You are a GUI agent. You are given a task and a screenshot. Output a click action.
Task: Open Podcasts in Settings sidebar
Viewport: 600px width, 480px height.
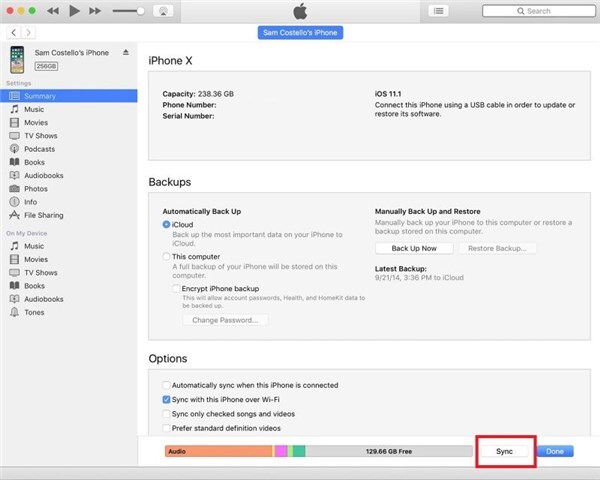(x=41, y=148)
